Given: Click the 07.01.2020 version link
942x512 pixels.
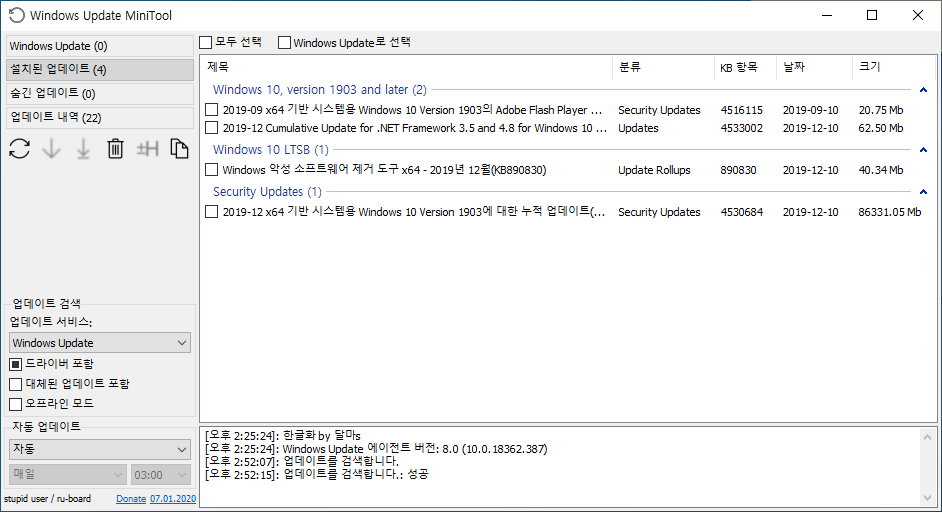Looking at the screenshot, I should [x=173, y=498].
